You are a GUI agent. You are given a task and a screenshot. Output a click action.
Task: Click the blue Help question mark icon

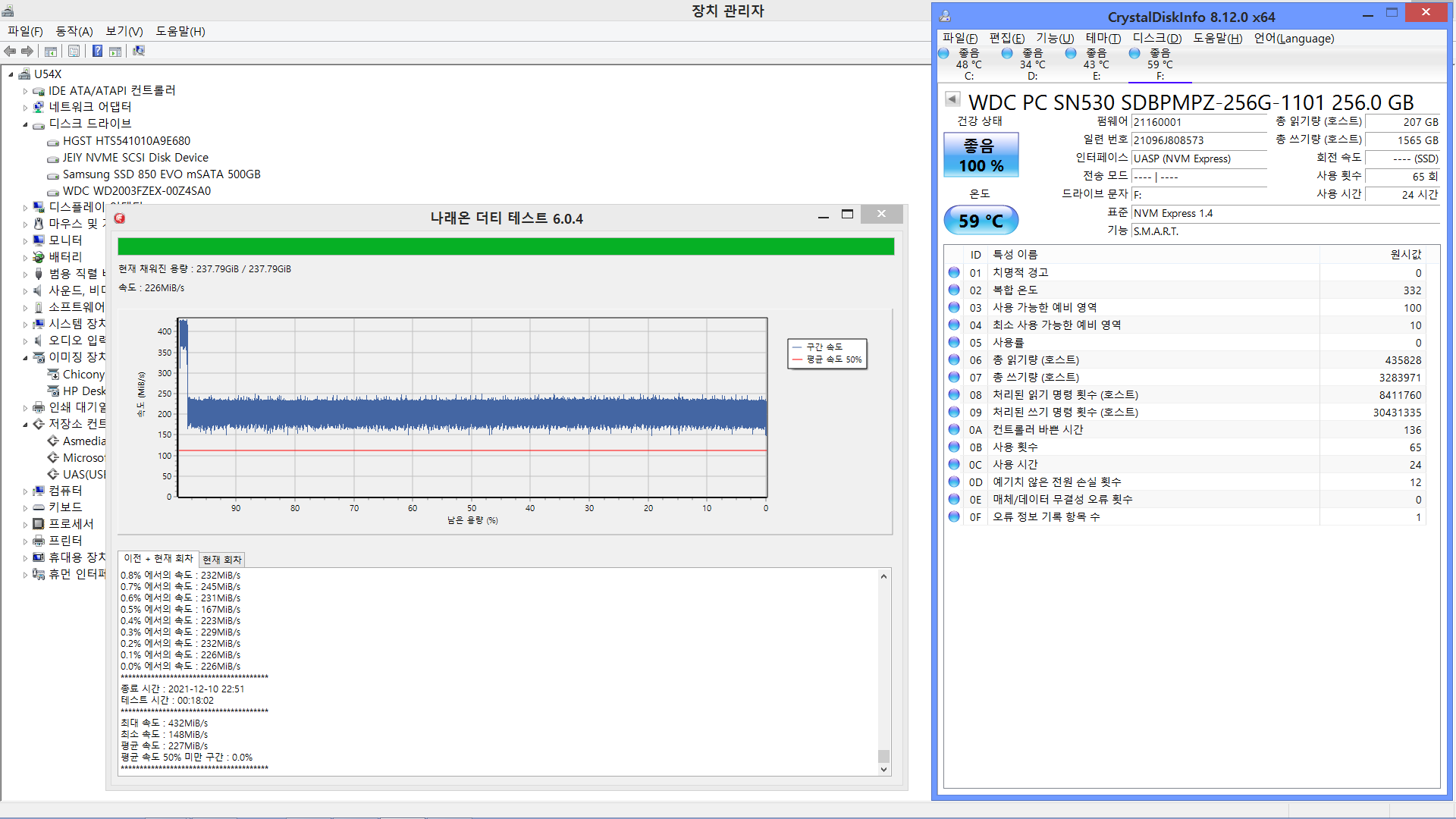tap(98, 51)
